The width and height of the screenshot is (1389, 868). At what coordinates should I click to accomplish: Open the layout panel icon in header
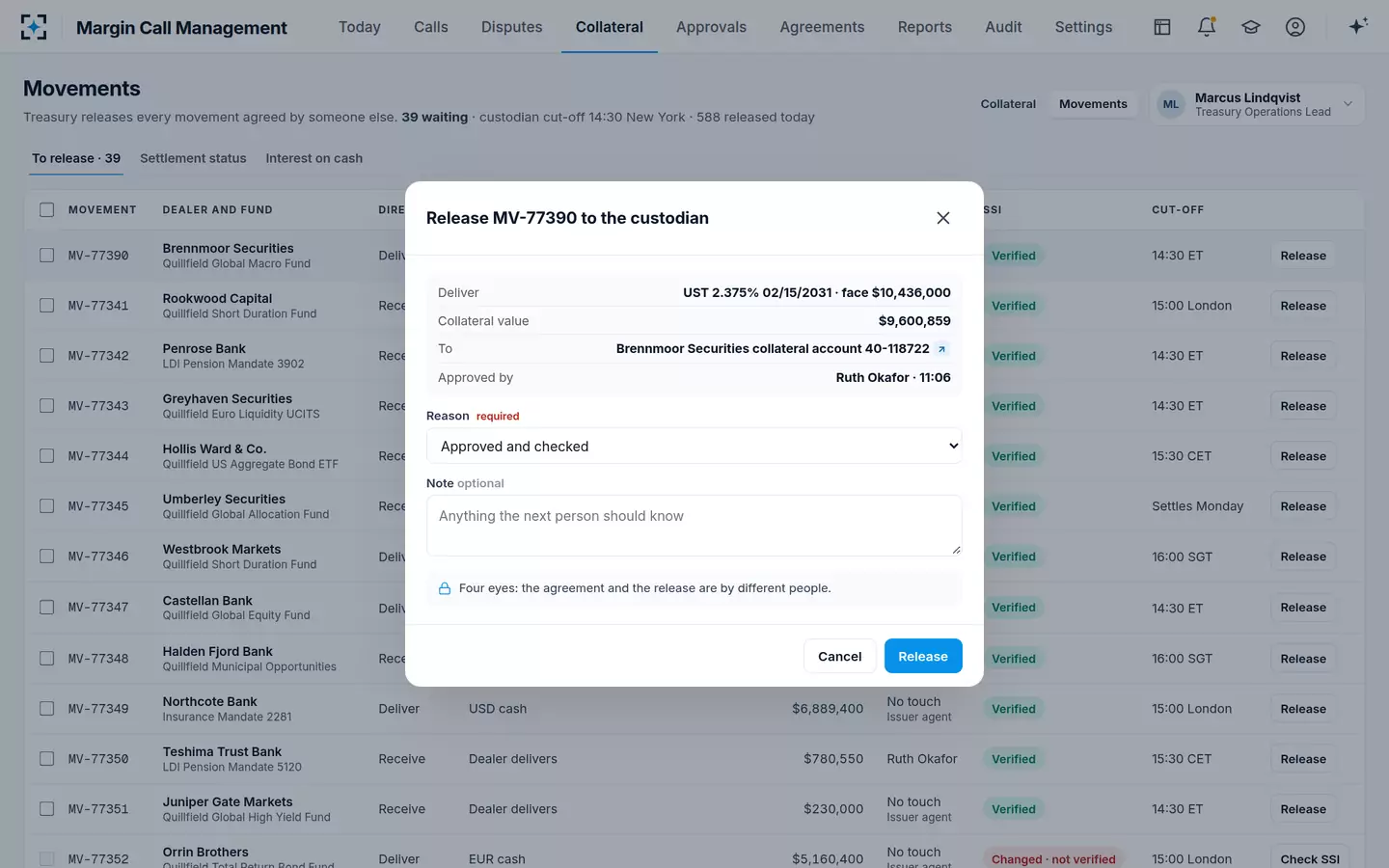(1162, 27)
